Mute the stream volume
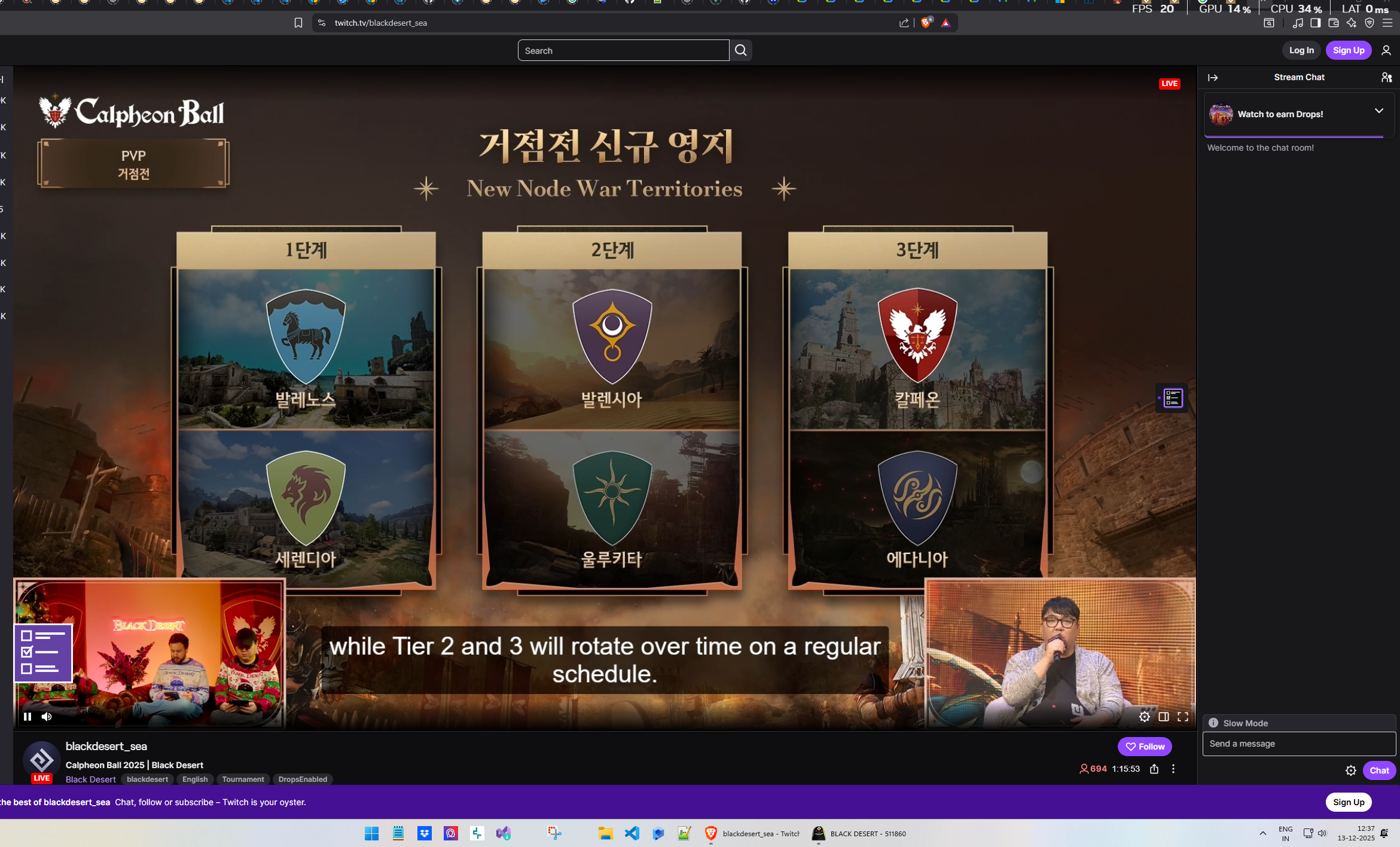This screenshot has height=847, width=1400. (47, 717)
